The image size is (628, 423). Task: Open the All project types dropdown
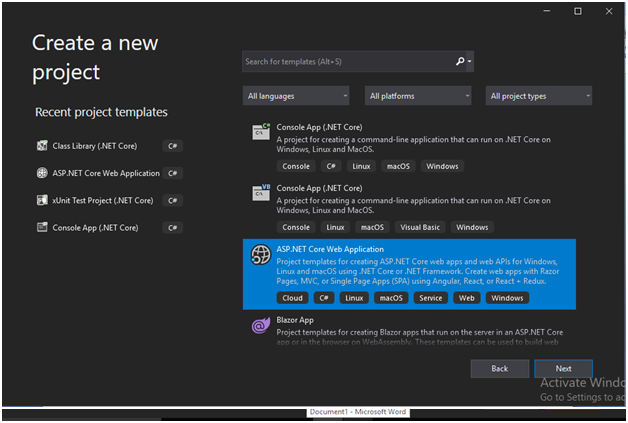[x=539, y=96]
